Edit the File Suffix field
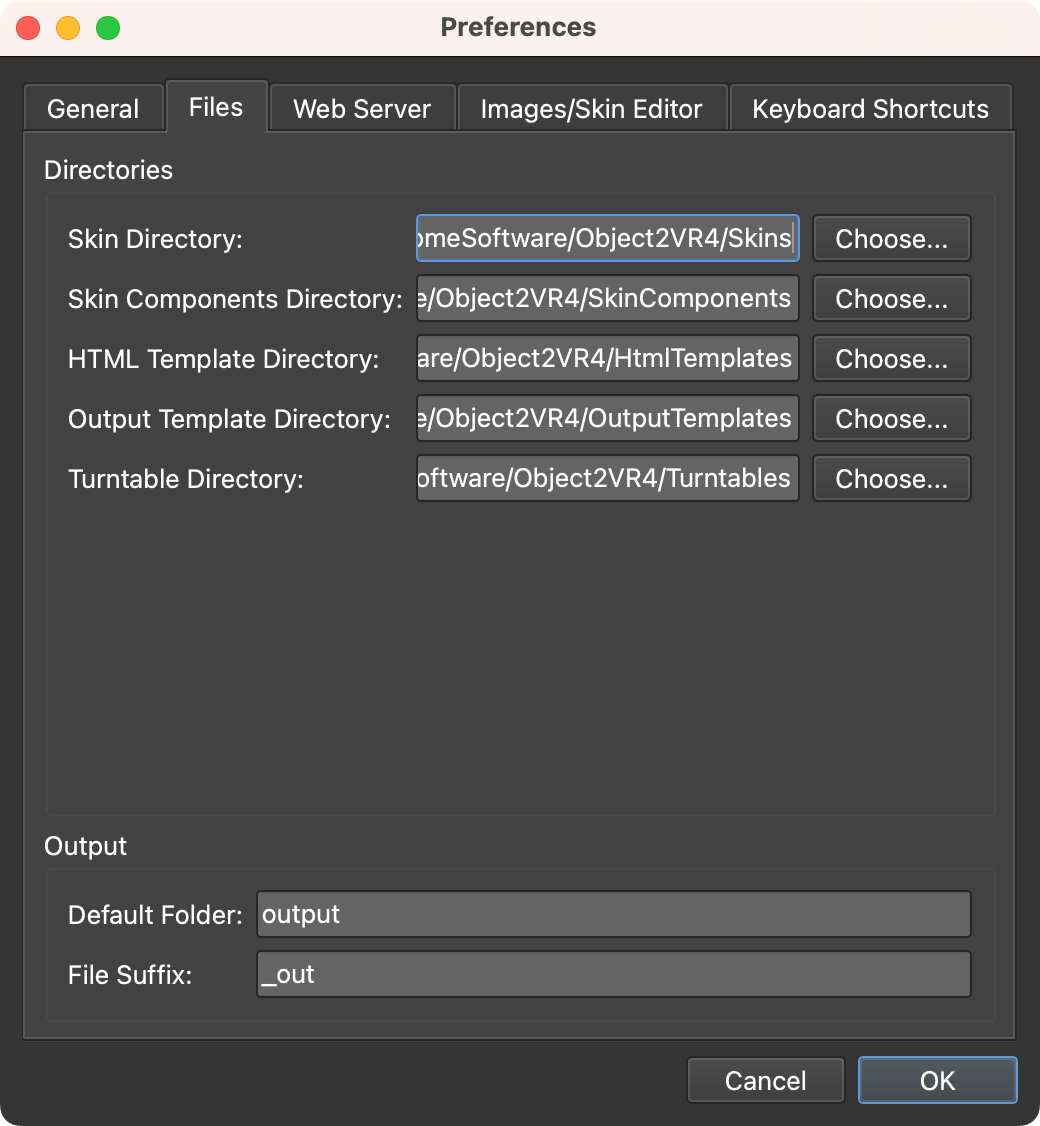 point(614,974)
